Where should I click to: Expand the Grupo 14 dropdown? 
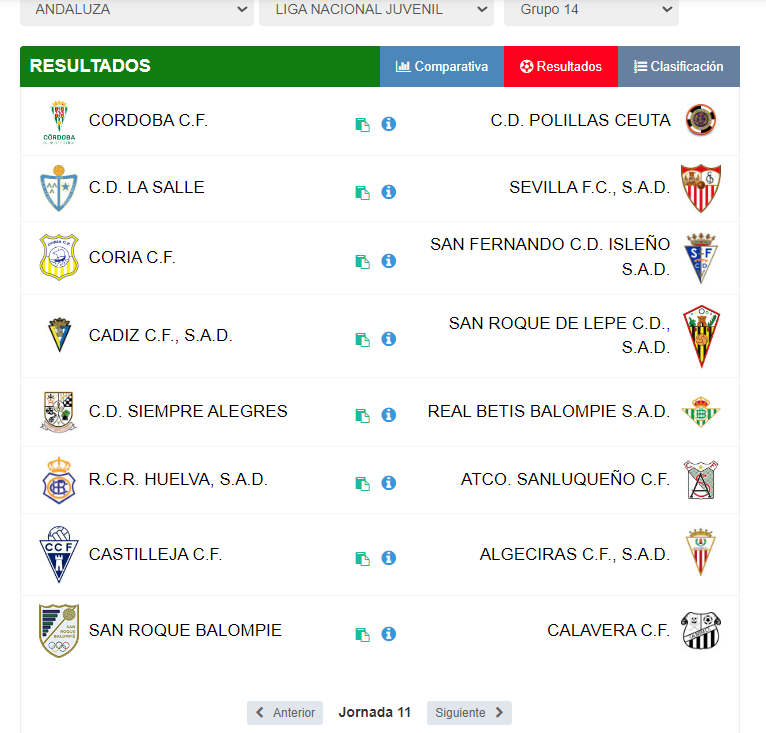591,10
